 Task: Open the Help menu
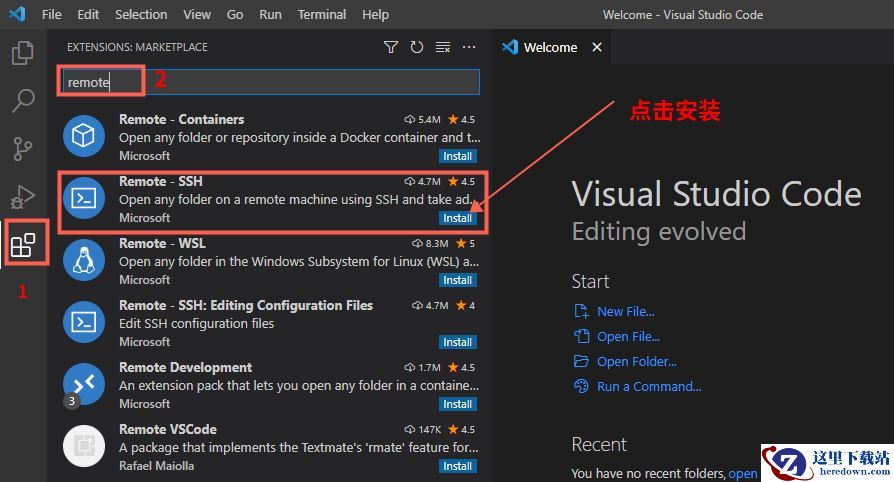[375, 14]
